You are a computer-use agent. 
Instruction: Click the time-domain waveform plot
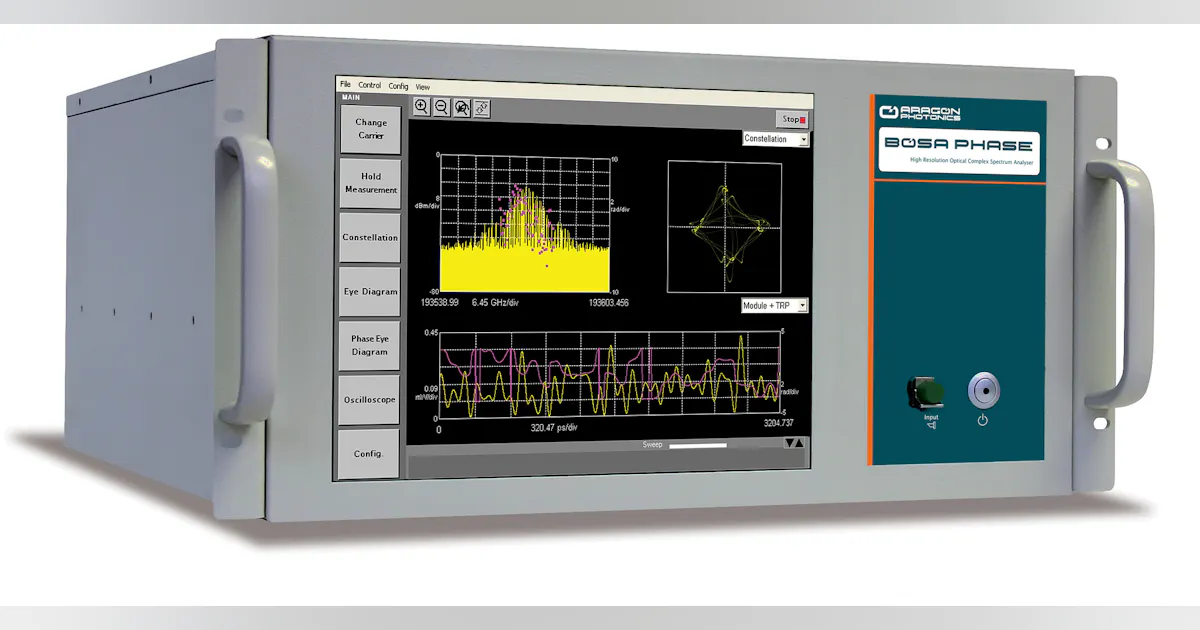(609, 373)
